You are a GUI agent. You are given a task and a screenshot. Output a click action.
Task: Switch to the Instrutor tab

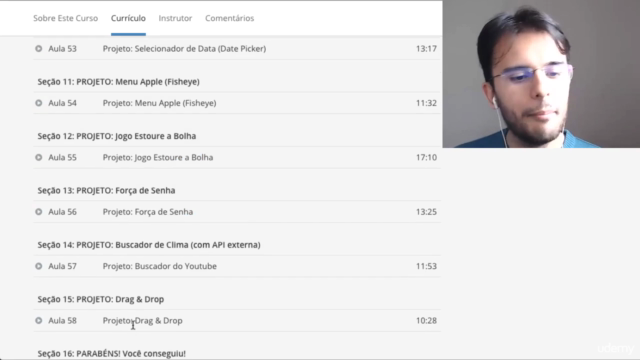point(175,18)
